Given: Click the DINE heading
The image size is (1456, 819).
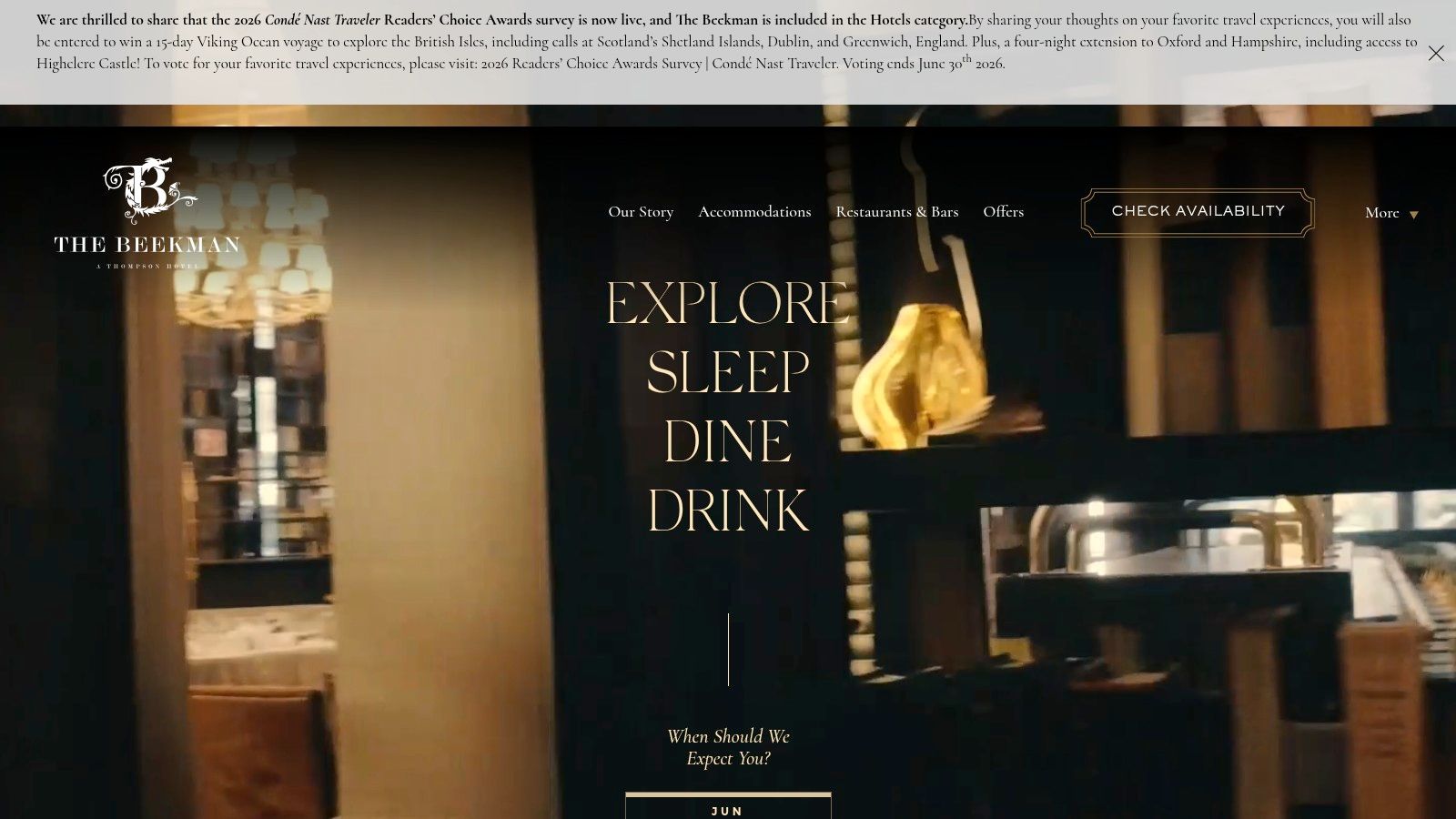Looking at the screenshot, I should (728, 441).
